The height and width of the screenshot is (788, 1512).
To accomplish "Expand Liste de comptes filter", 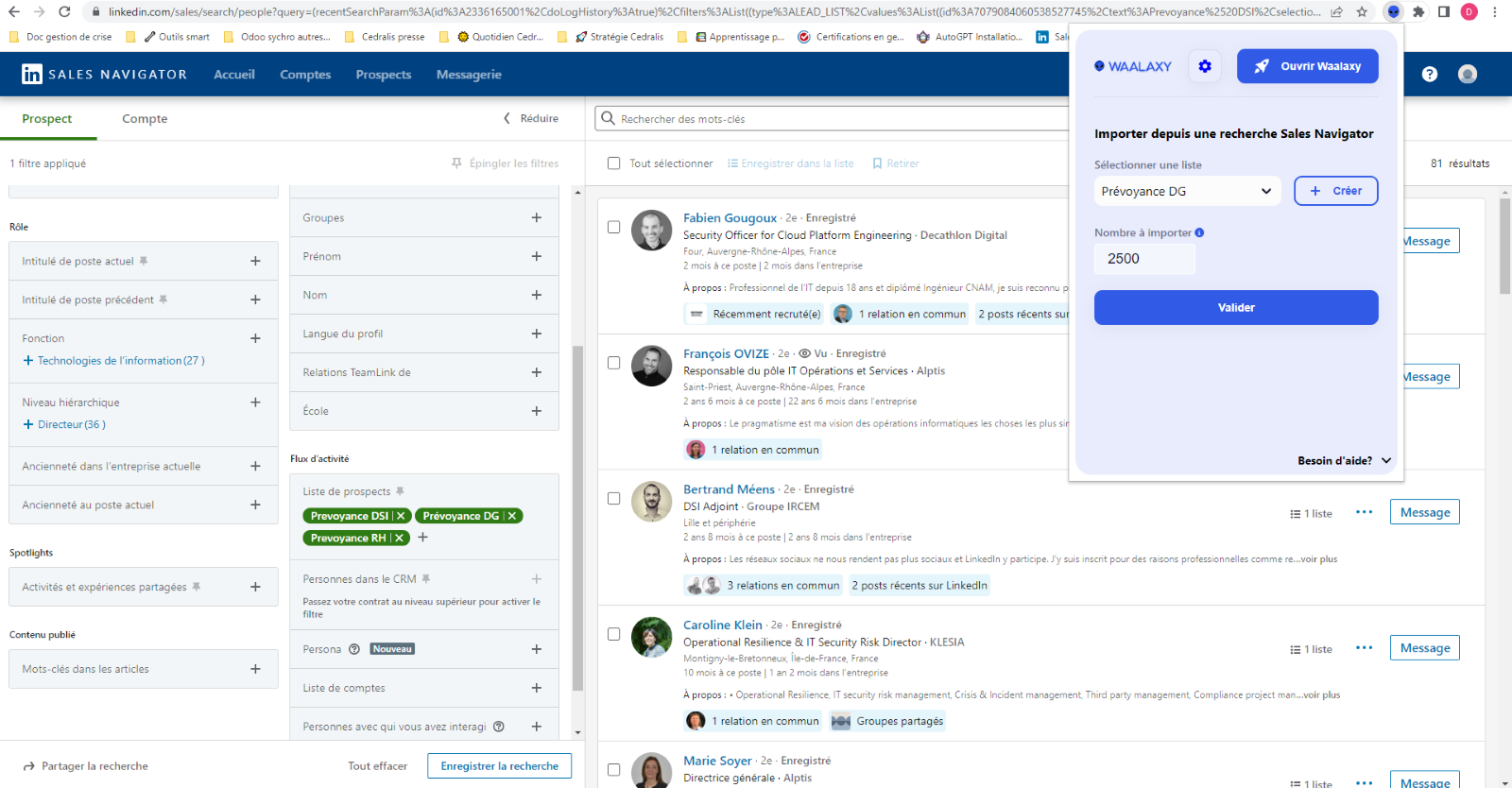I will pyautogui.click(x=537, y=688).
